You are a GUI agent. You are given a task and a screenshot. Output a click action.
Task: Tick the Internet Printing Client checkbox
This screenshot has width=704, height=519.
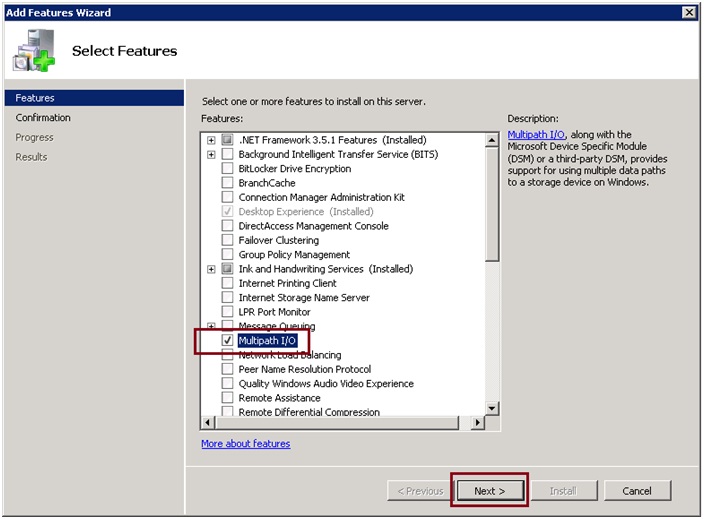click(228, 283)
